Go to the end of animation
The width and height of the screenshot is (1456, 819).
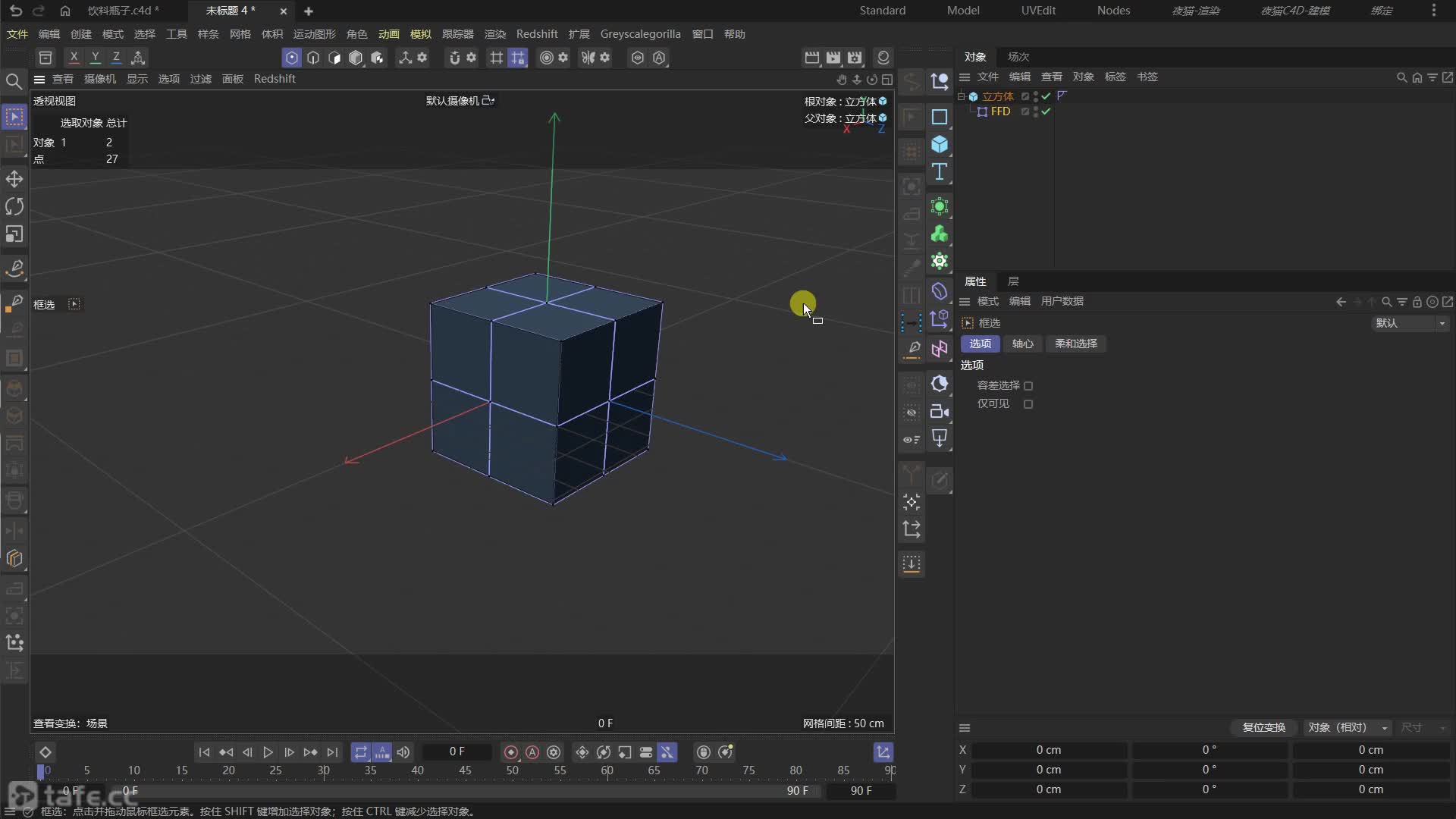click(332, 752)
